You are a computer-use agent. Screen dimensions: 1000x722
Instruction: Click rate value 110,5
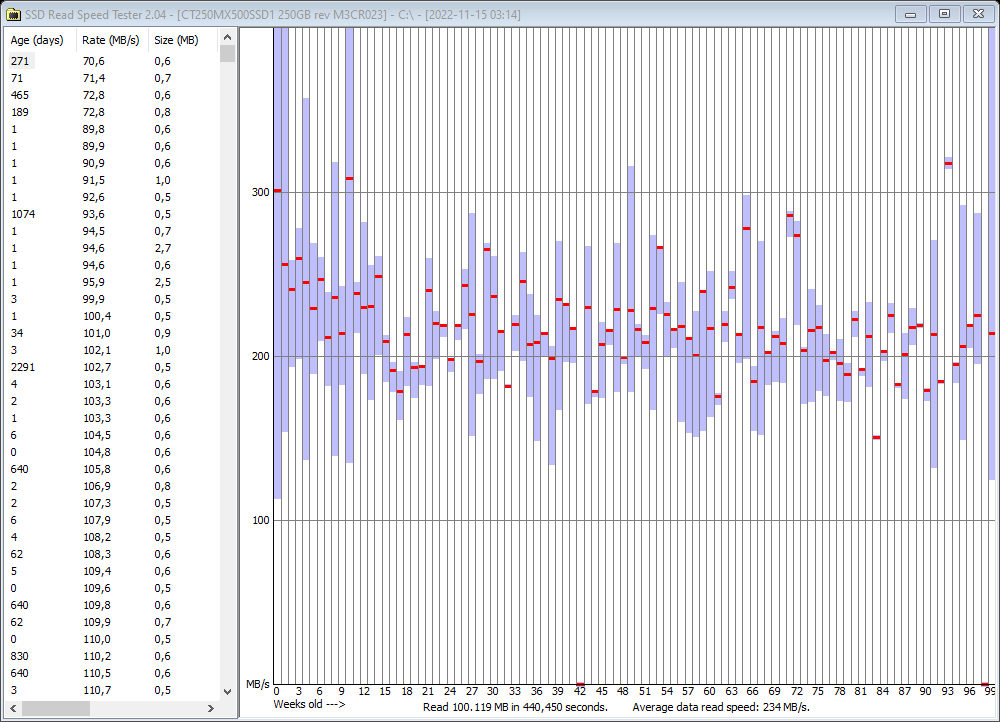coord(97,674)
